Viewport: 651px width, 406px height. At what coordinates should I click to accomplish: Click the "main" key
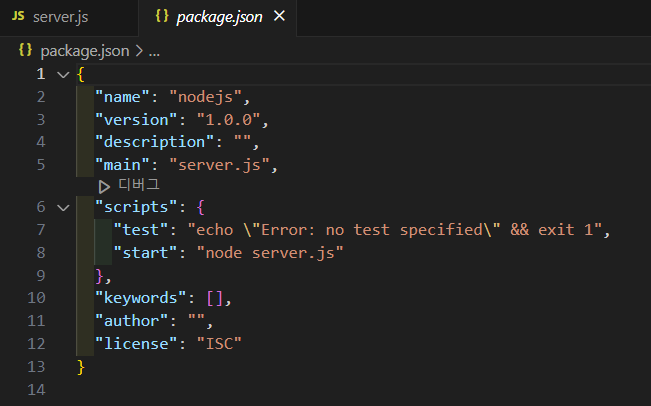(x=122, y=165)
